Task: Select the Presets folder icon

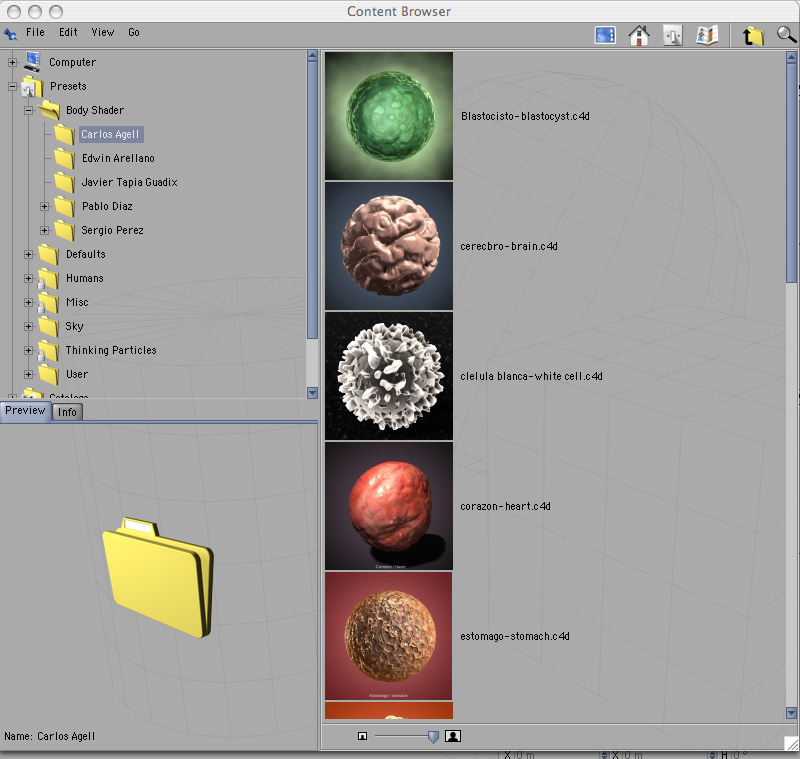Action: coord(32,87)
